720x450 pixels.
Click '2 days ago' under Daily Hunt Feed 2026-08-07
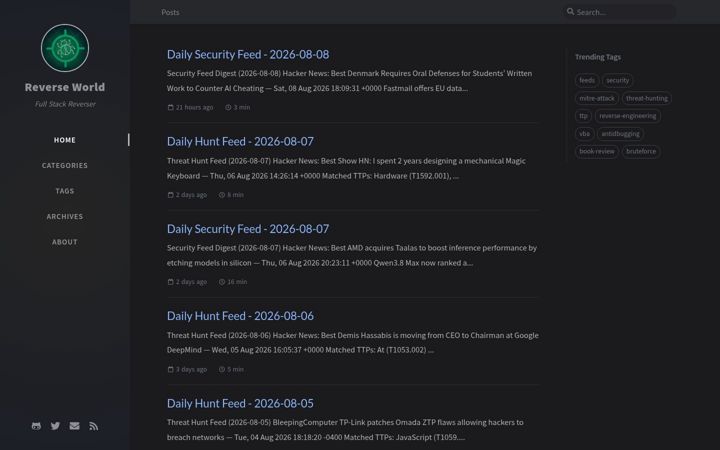[x=191, y=195]
